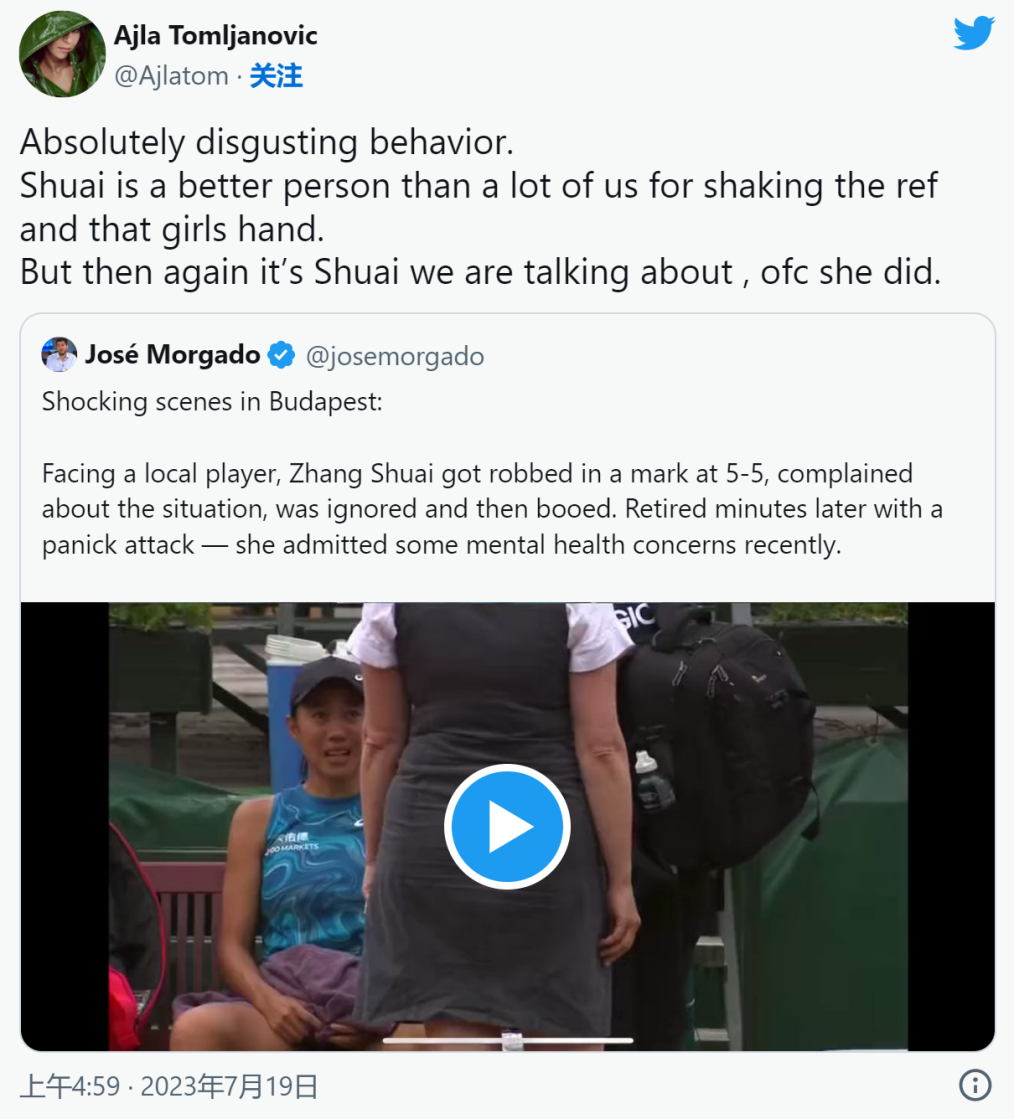Click the line starting "But then again"
Viewport: 1014px width, 1119px height.
pyautogui.click(x=480, y=272)
